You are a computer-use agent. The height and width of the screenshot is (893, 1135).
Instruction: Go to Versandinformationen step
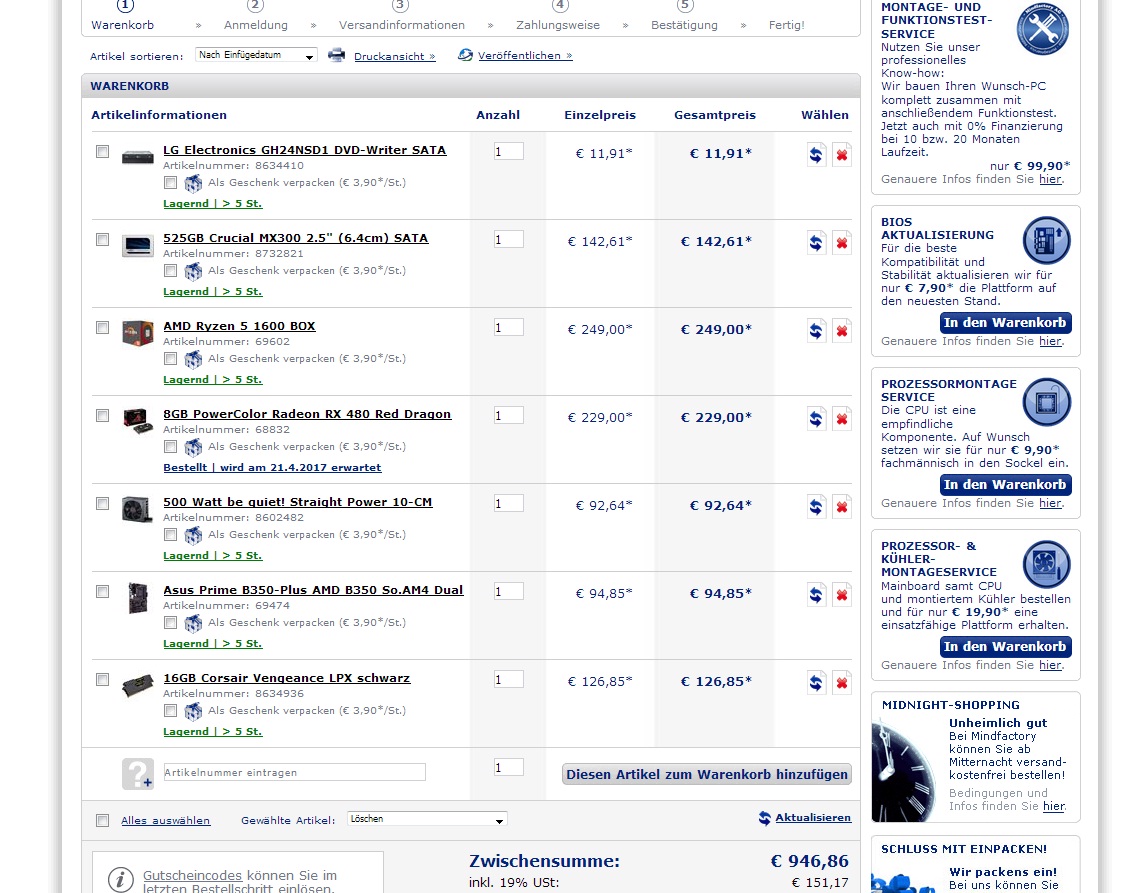coord(402,25)
